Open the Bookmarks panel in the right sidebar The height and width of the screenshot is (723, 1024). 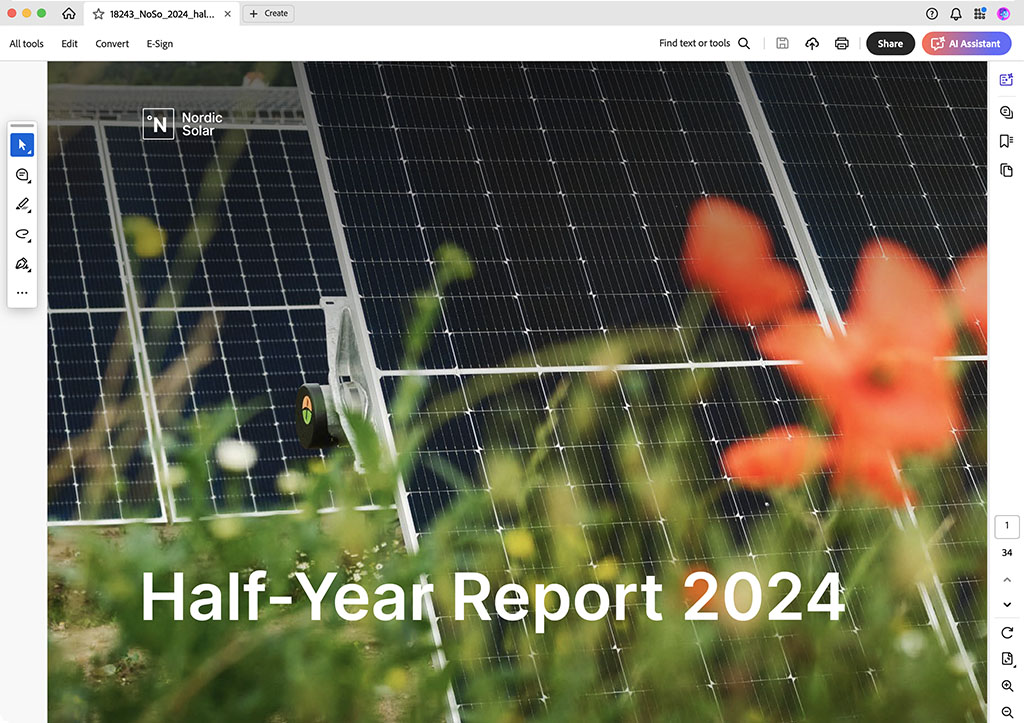(x=1006, y=142)
